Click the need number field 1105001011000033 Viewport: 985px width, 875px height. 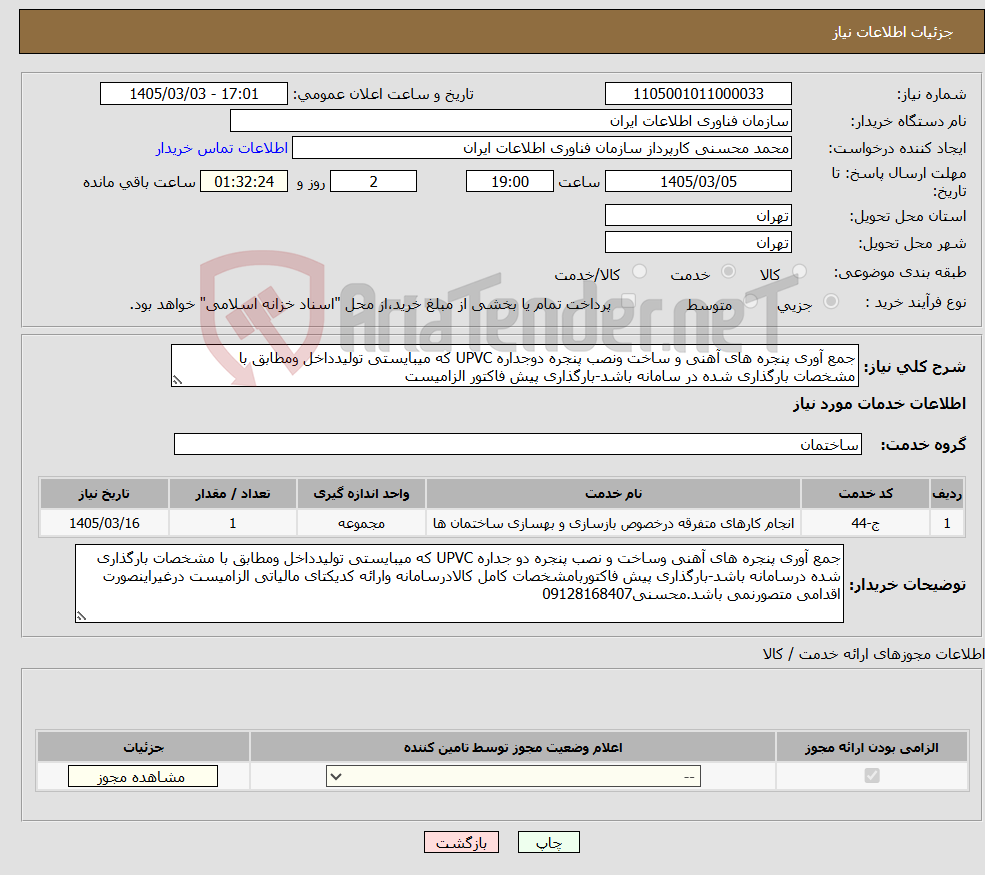click(698, 94)
